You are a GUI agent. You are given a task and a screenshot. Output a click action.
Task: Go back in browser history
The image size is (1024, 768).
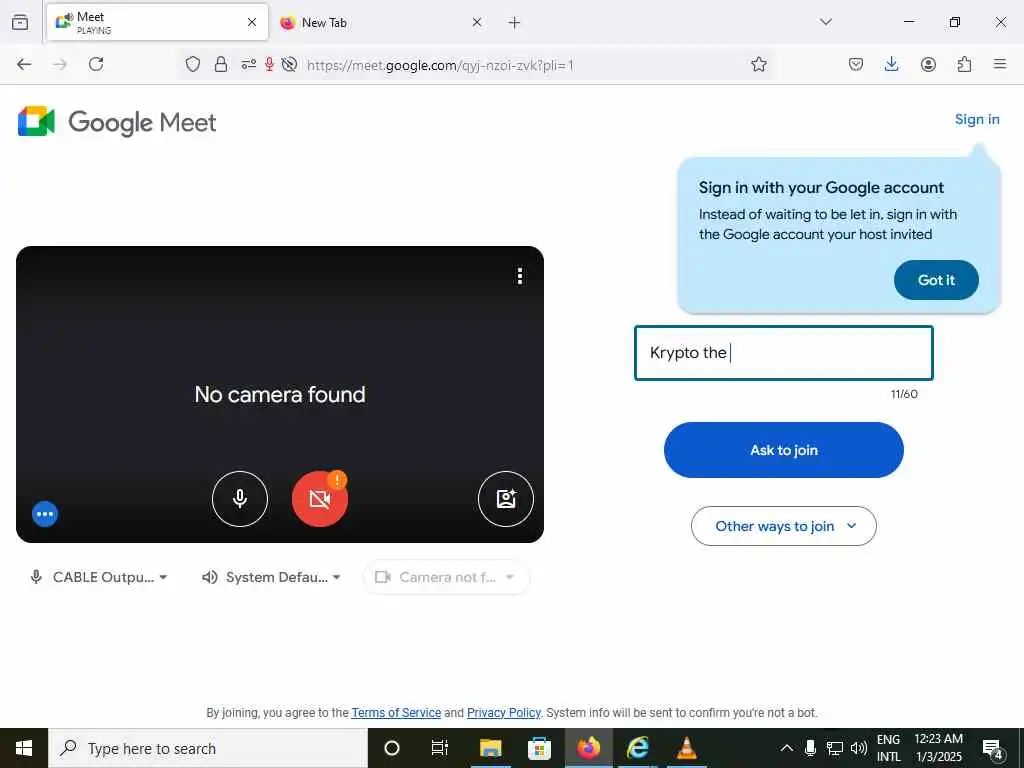point(24,64)
